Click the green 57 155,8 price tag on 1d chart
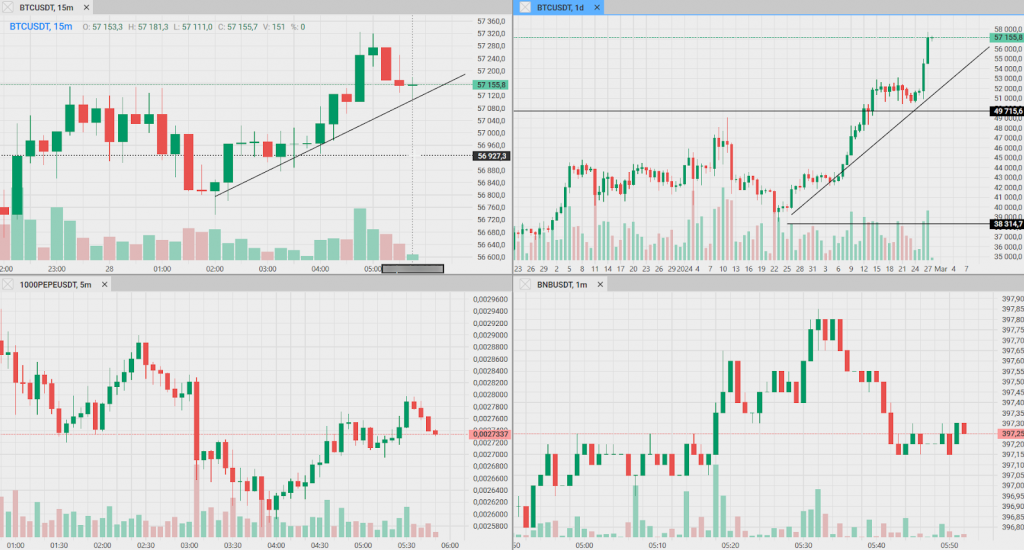Viewport: 1024px width, 550px height. tap(1007, 38)
